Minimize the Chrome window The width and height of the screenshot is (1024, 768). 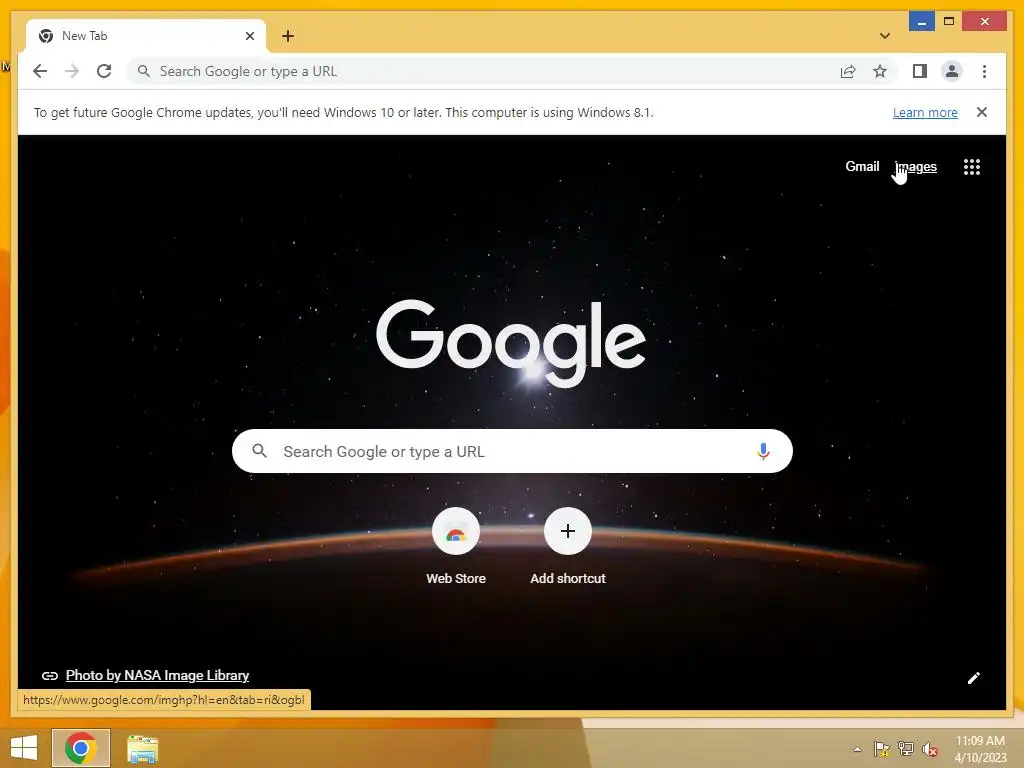(921, 22)
